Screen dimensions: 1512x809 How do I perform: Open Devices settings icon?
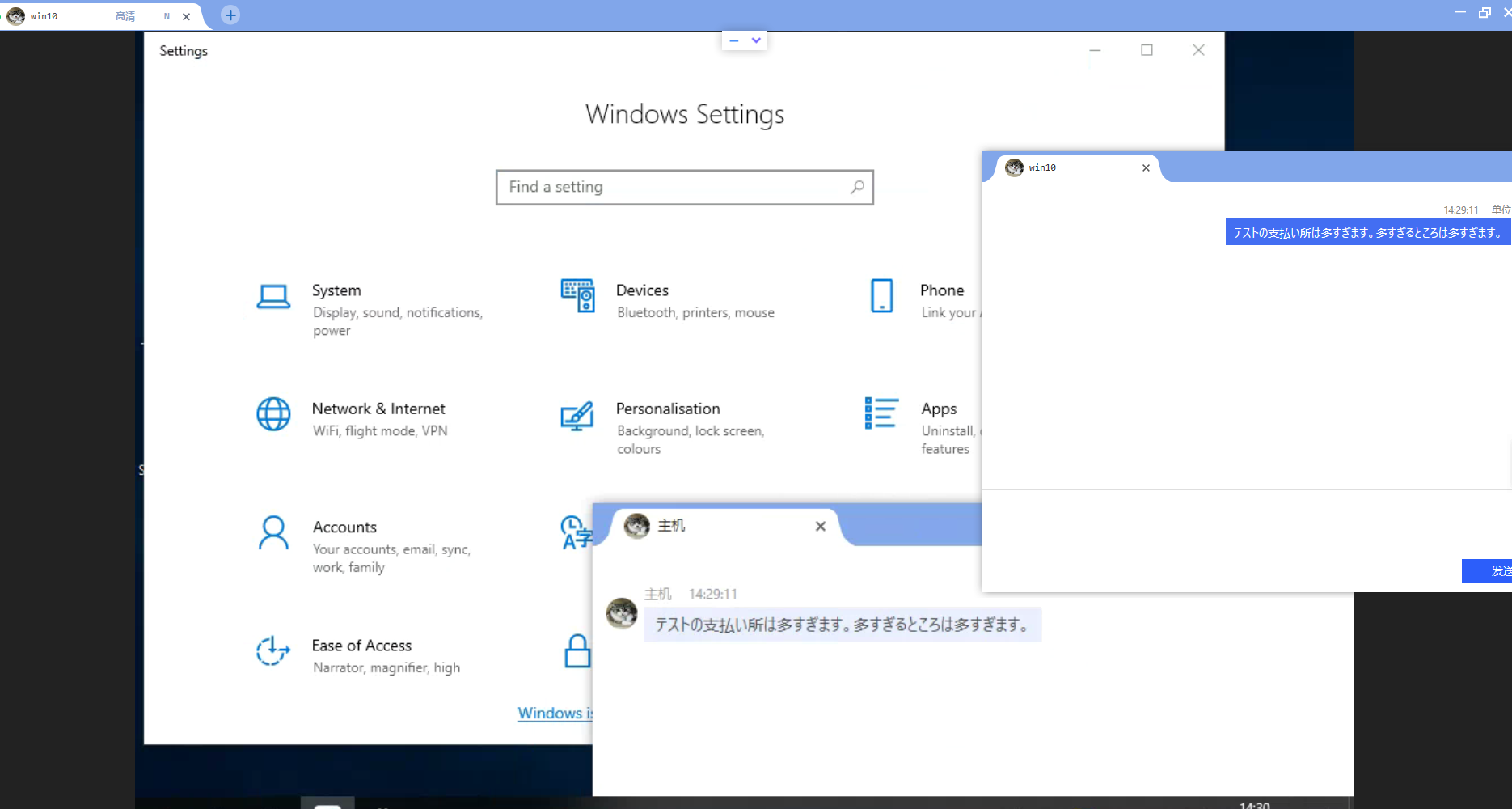pos(577,296)
